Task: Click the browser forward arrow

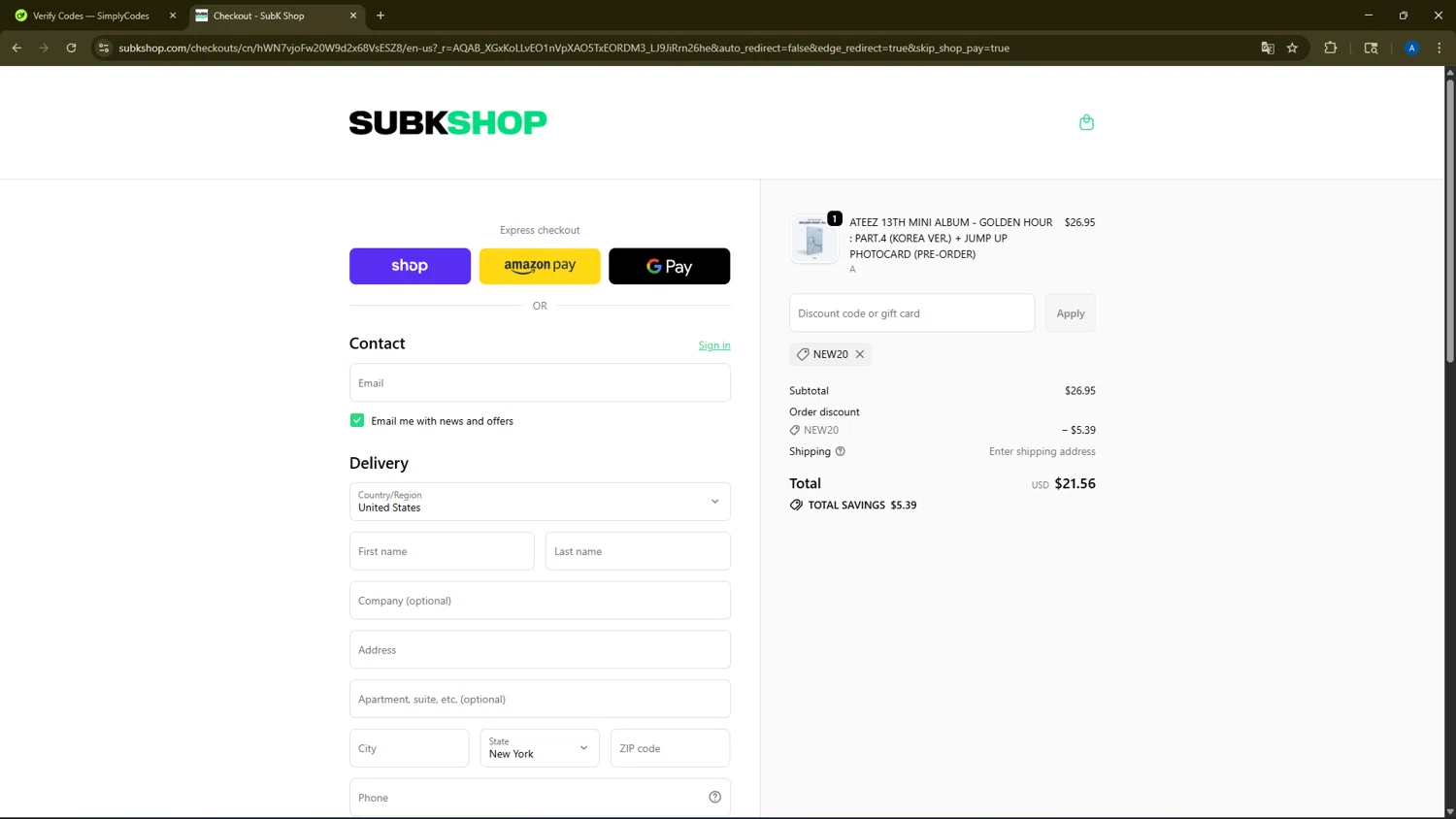Action: click(44, 48)
